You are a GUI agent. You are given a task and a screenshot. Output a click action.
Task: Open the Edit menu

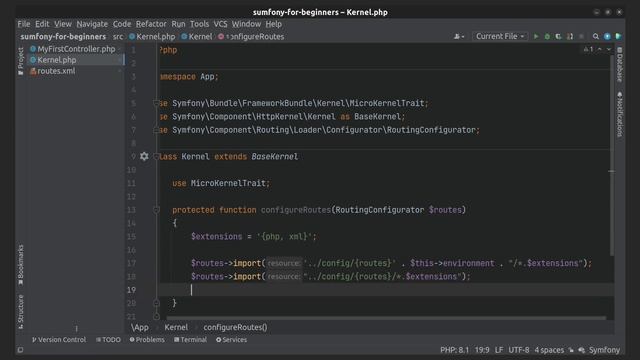42,24
